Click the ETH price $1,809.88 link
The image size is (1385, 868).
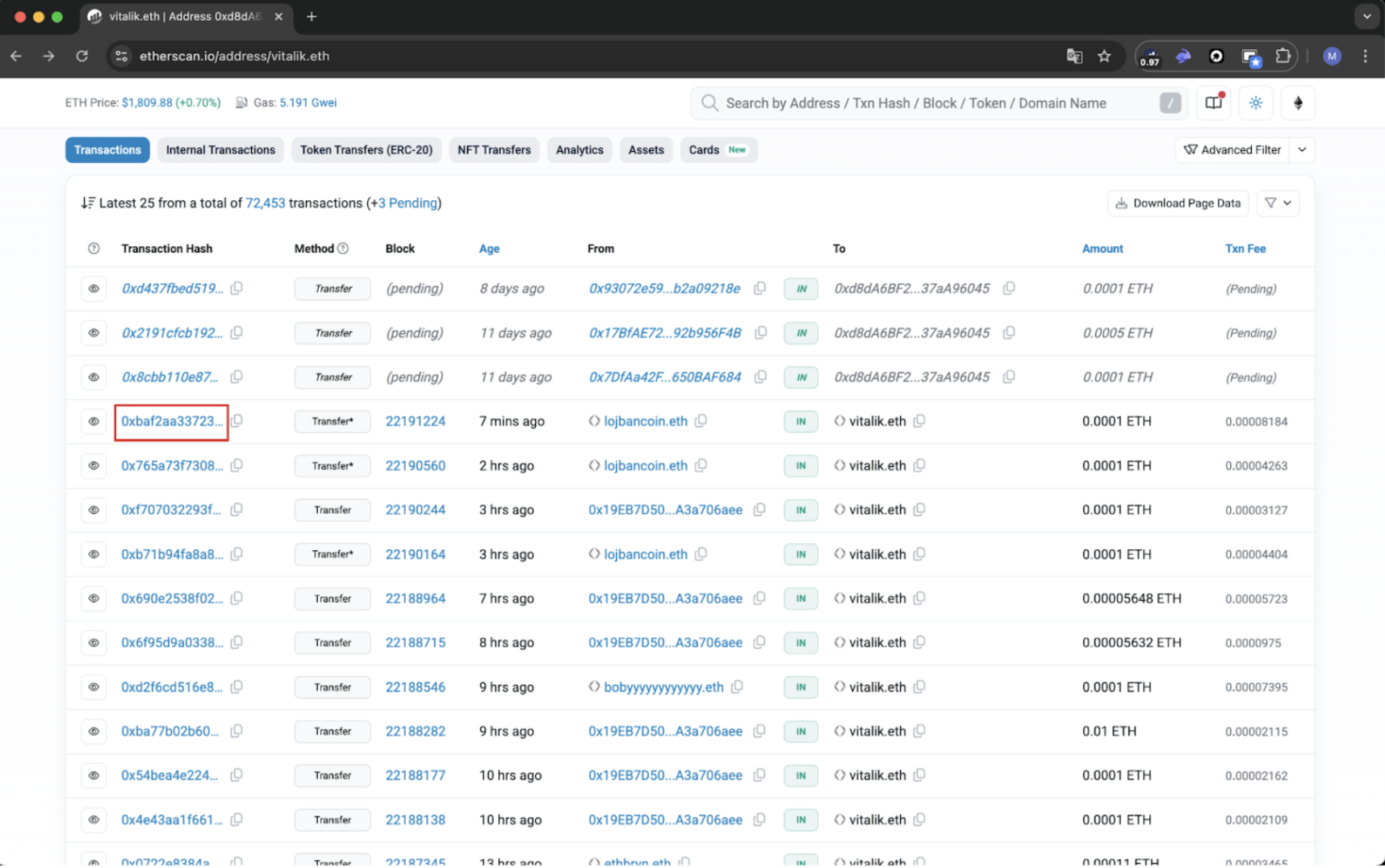(171, 102)
